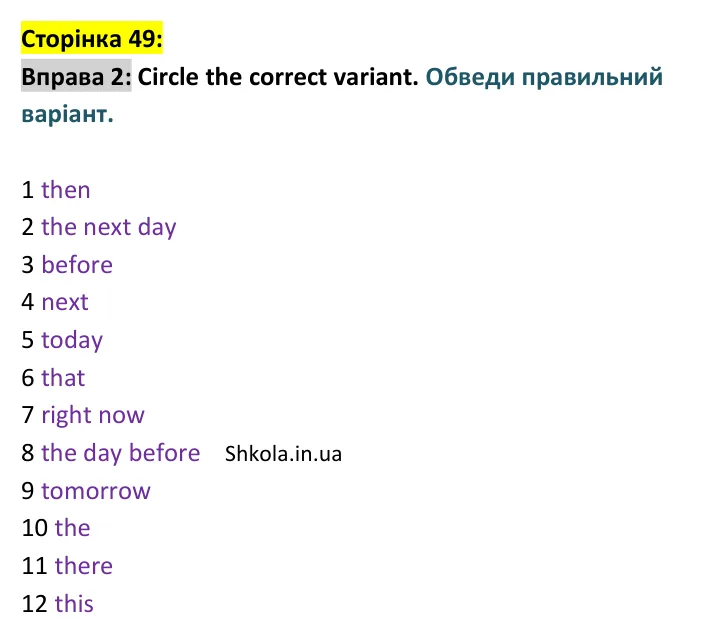Screen dimensions: 702x639
Task: Open the Shkola.in.ua watermark link
Action: [x=283, y=454]
